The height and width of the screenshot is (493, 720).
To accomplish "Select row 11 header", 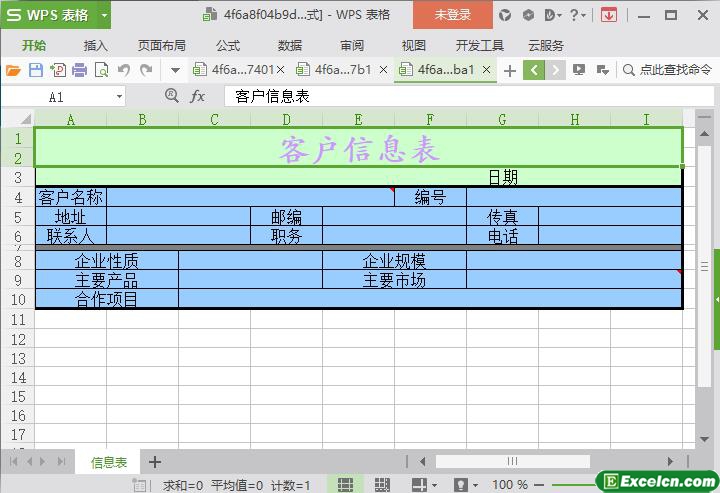I will 18,319.
